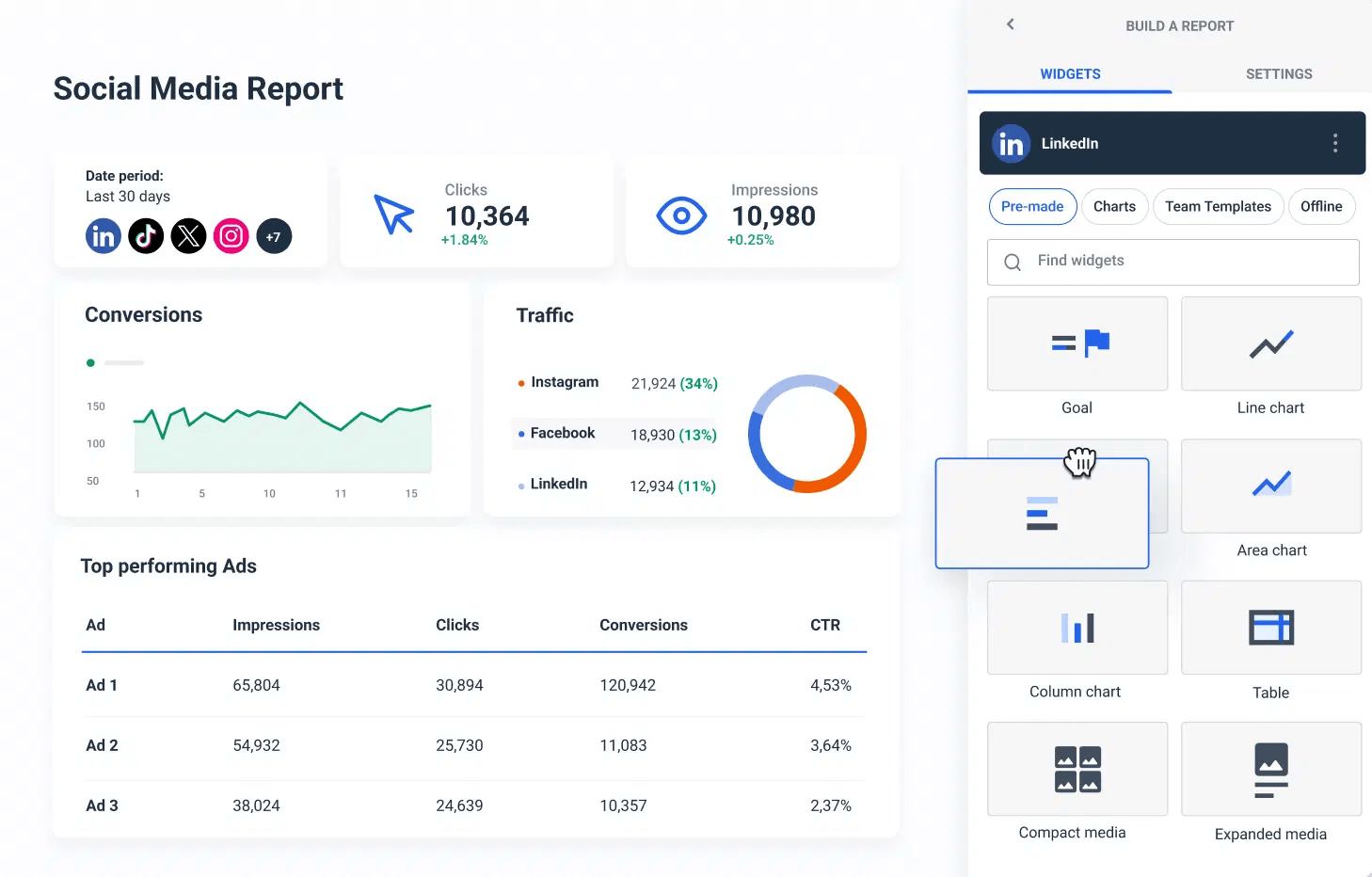Toggle the Charts filter pill
The height and width of the screenshot is (877, 1372).
pos(1114,206)
